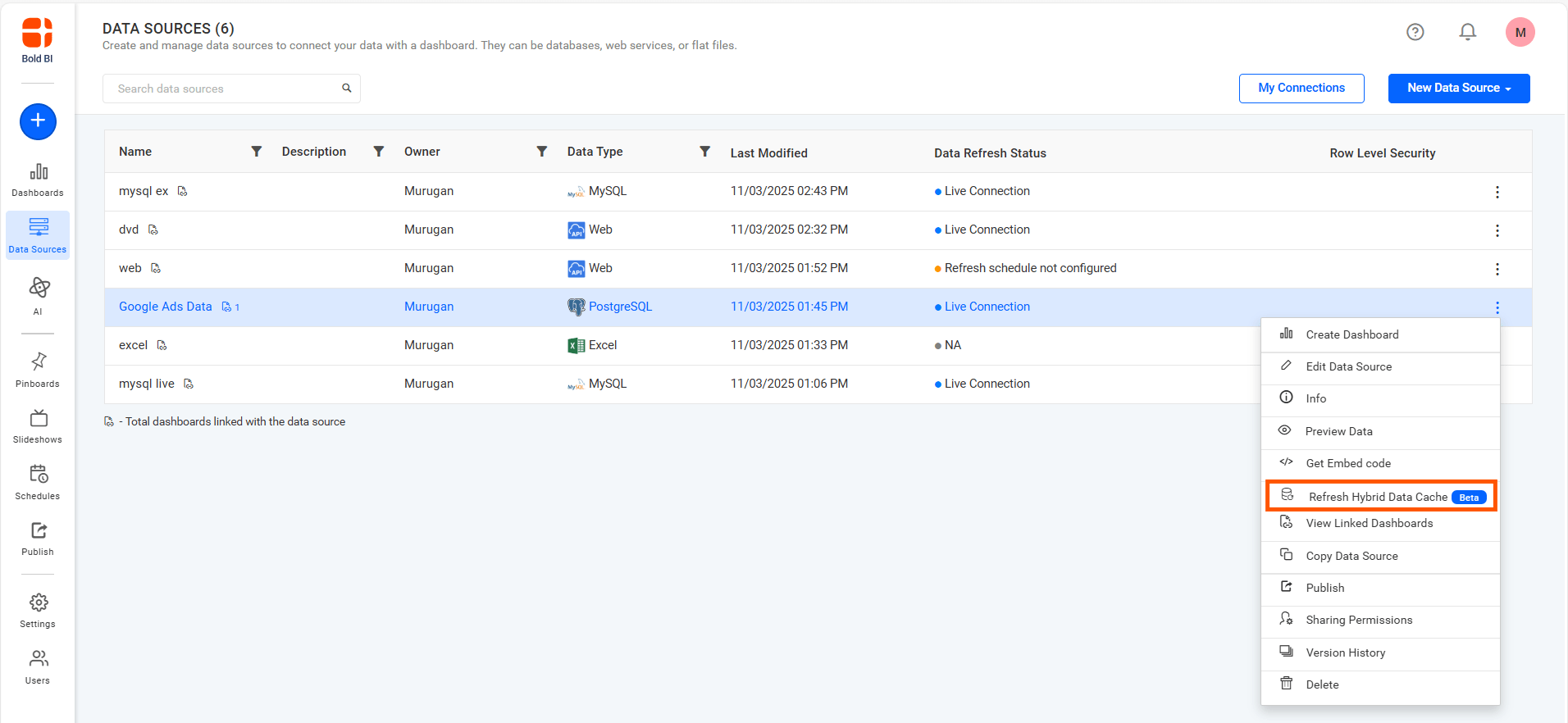
Task: Open the help question mark icon
Action: coord(1415,32)
